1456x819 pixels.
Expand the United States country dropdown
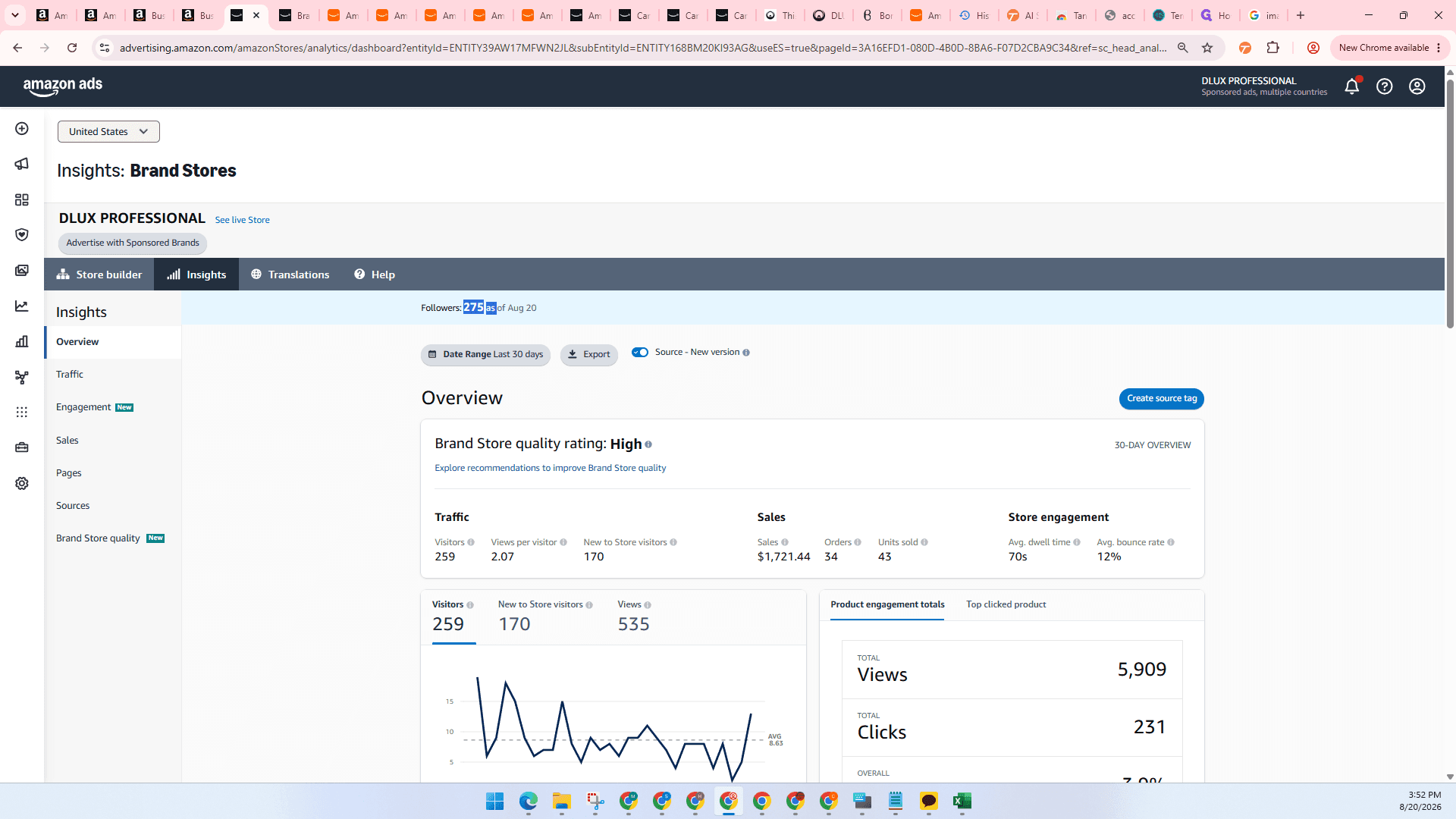pos(108,131)
